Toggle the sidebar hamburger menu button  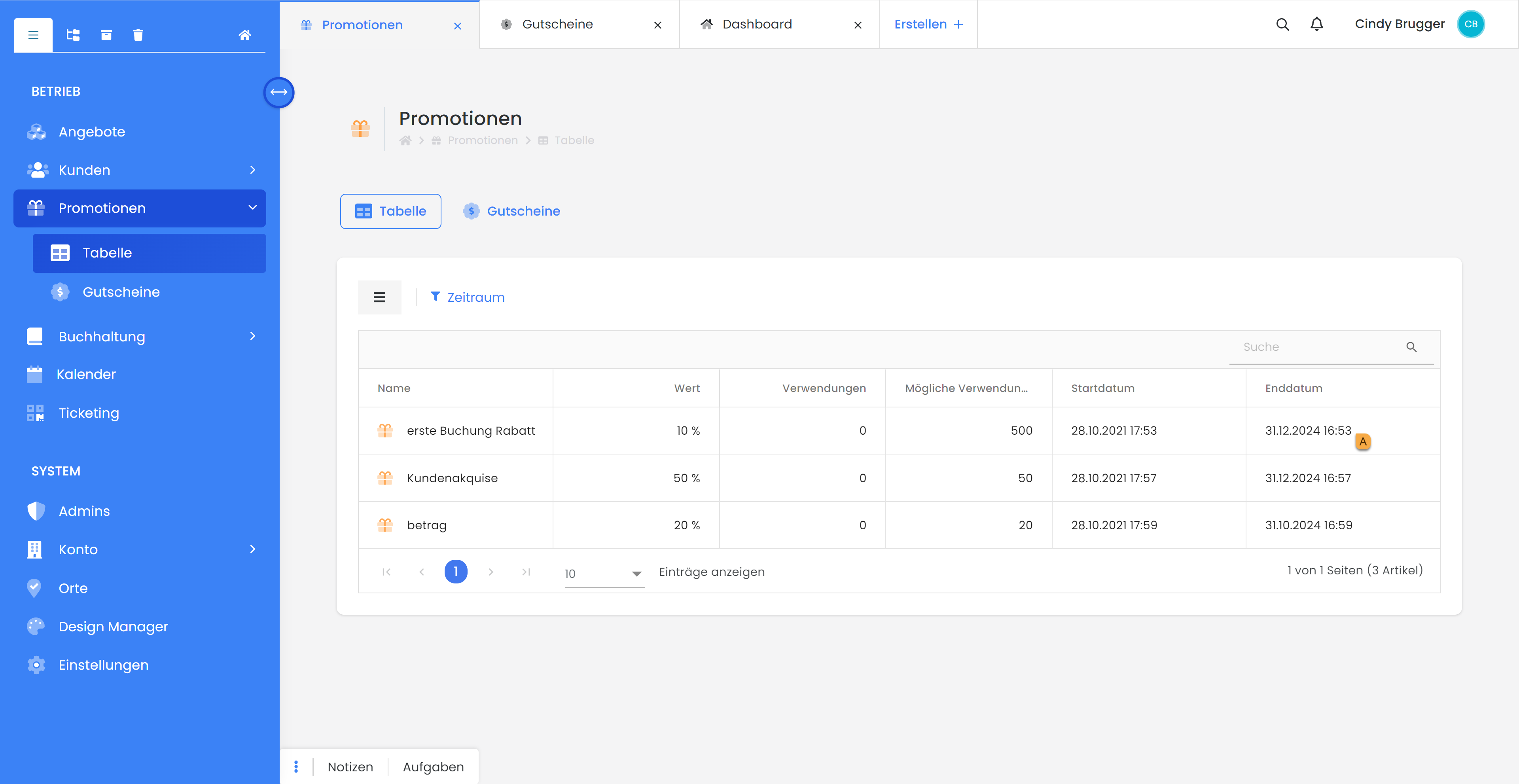pyautogui.click(x=33, y=35)
